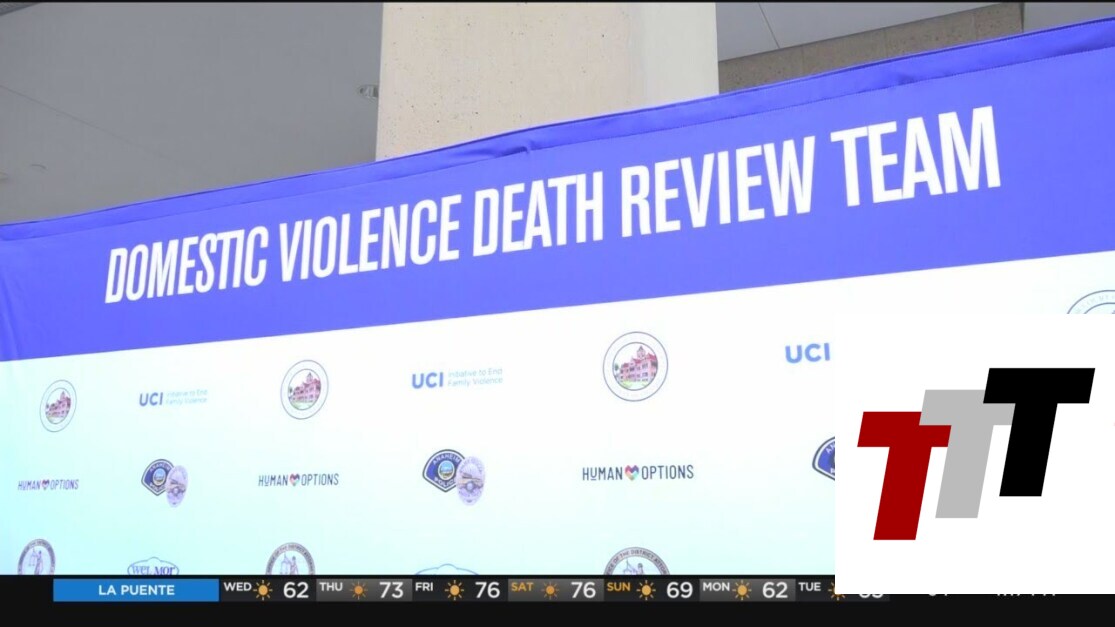The width and height of the screenshot is (1115, 627).
Task: Click Thursday's 73 degree temperature
Action: (392, 590)
